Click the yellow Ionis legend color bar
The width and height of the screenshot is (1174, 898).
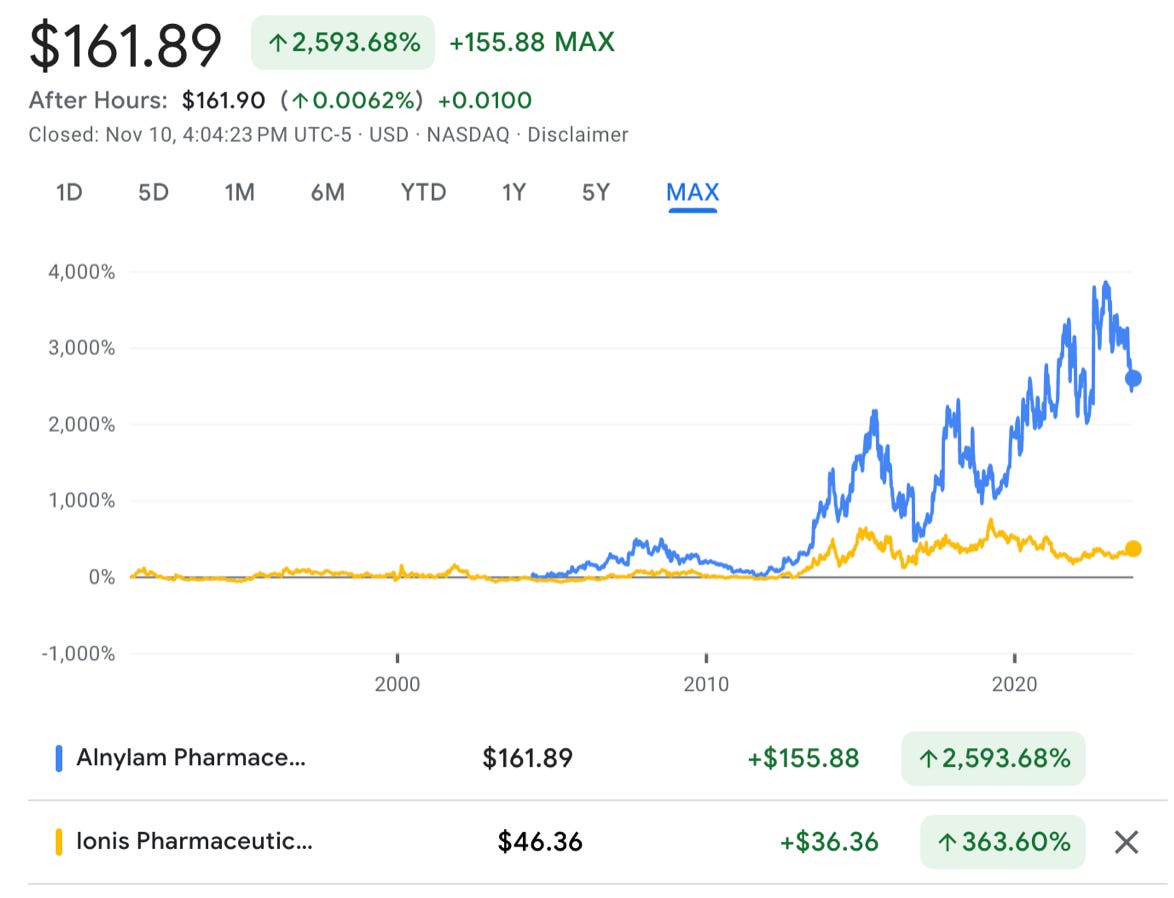tap(57, 841)
